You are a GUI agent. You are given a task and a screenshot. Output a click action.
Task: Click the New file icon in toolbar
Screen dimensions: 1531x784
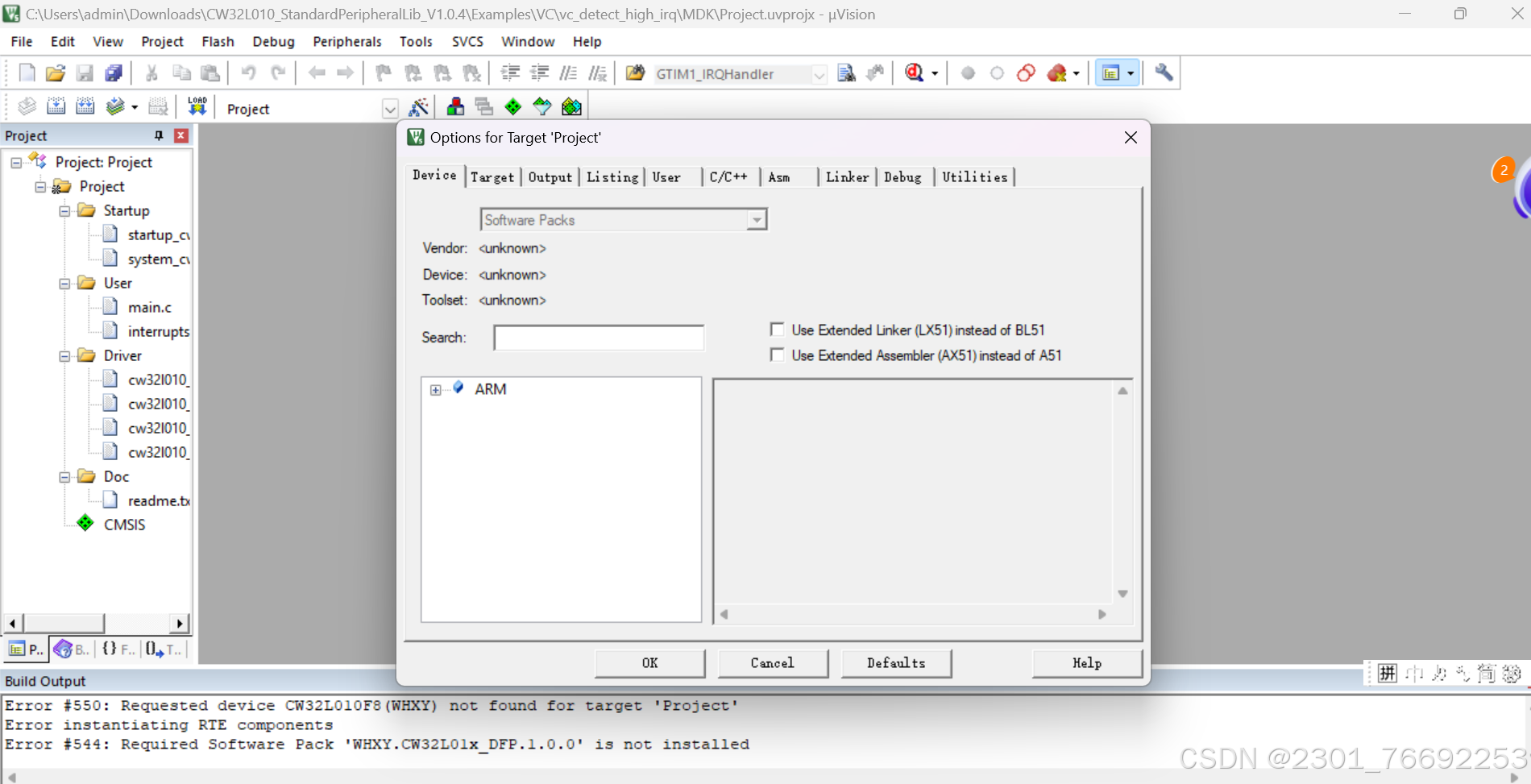click(x=27, y=73)
